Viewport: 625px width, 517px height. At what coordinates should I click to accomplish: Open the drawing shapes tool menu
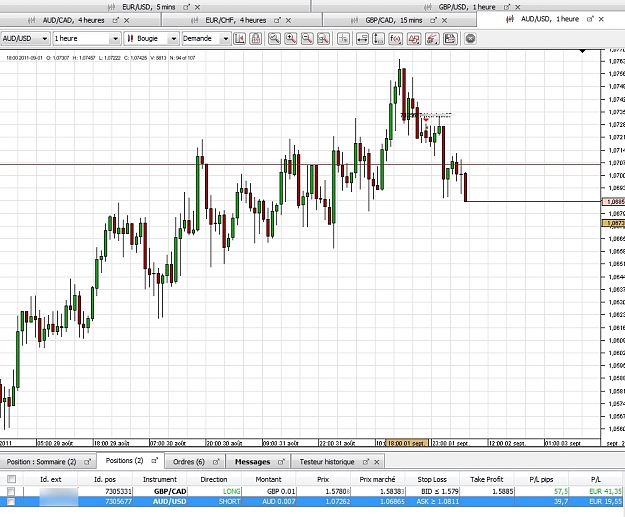414,39
